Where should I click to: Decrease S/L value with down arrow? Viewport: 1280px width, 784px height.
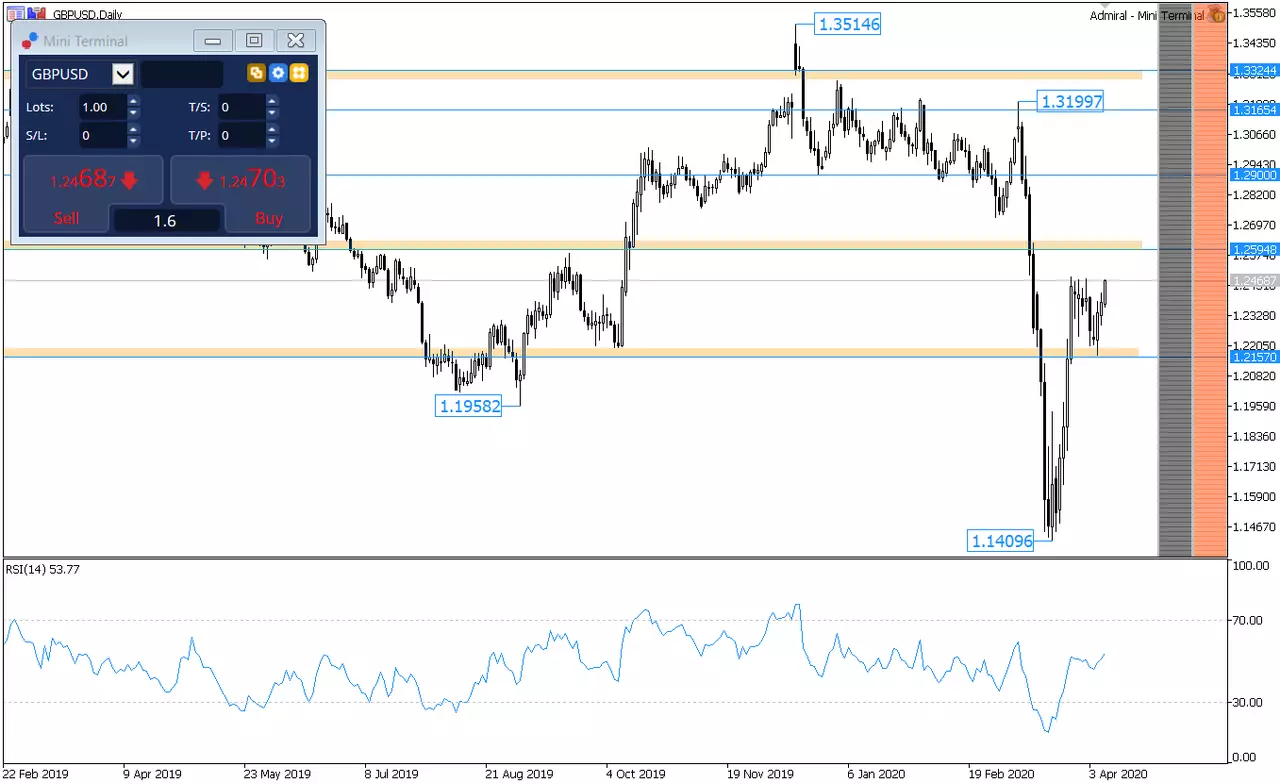pyautogui.click(x=134, y=141)
